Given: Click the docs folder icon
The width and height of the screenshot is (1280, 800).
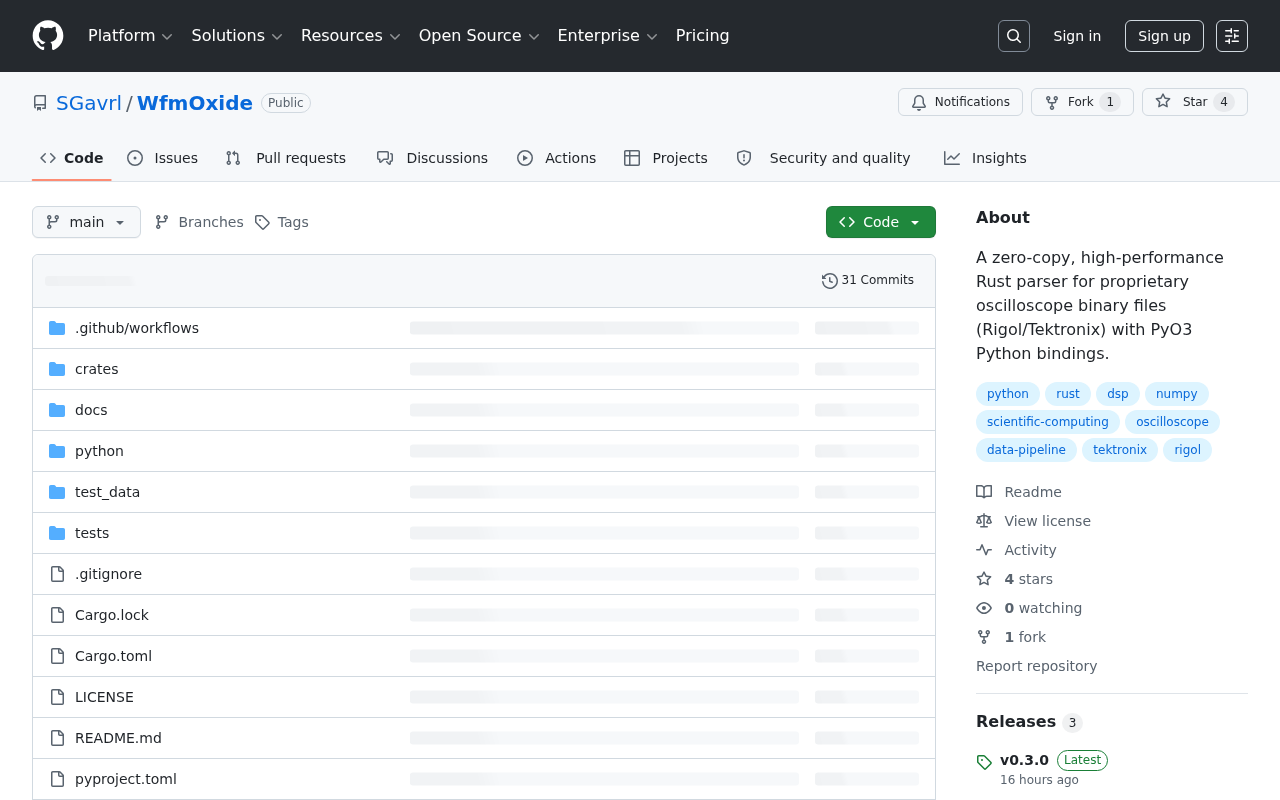Looking at the screenshot, I should [x=57, y=410].
